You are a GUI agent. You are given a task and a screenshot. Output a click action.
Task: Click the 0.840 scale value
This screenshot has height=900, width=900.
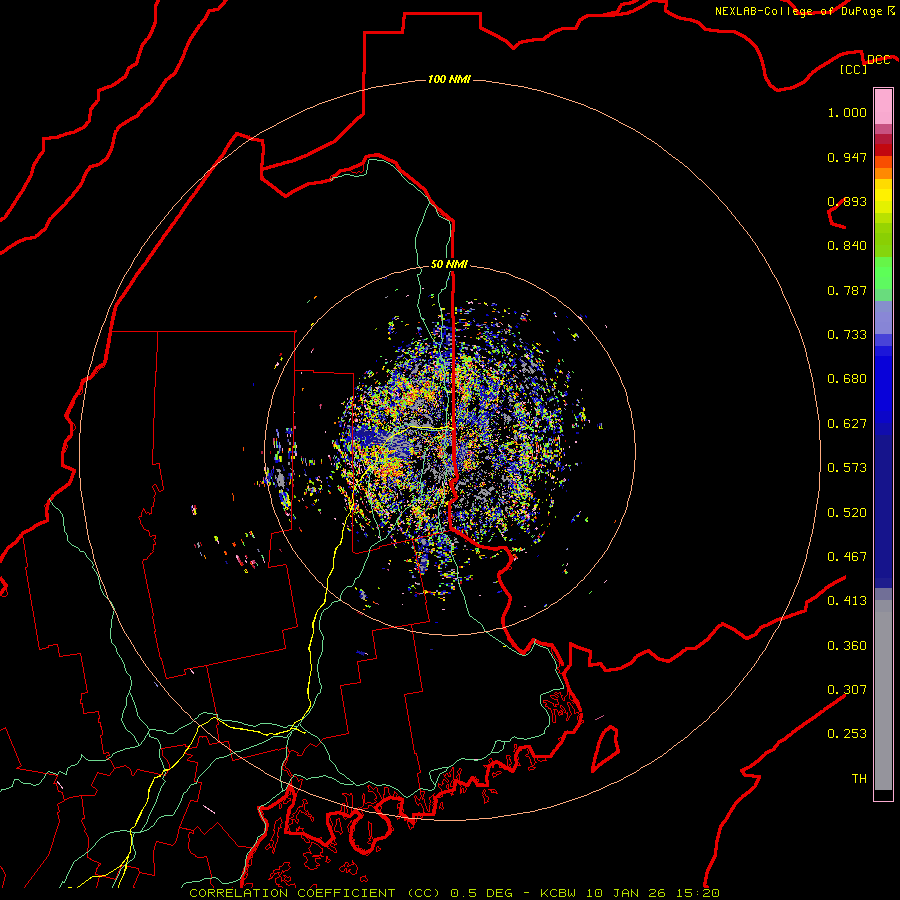point(847,246)
